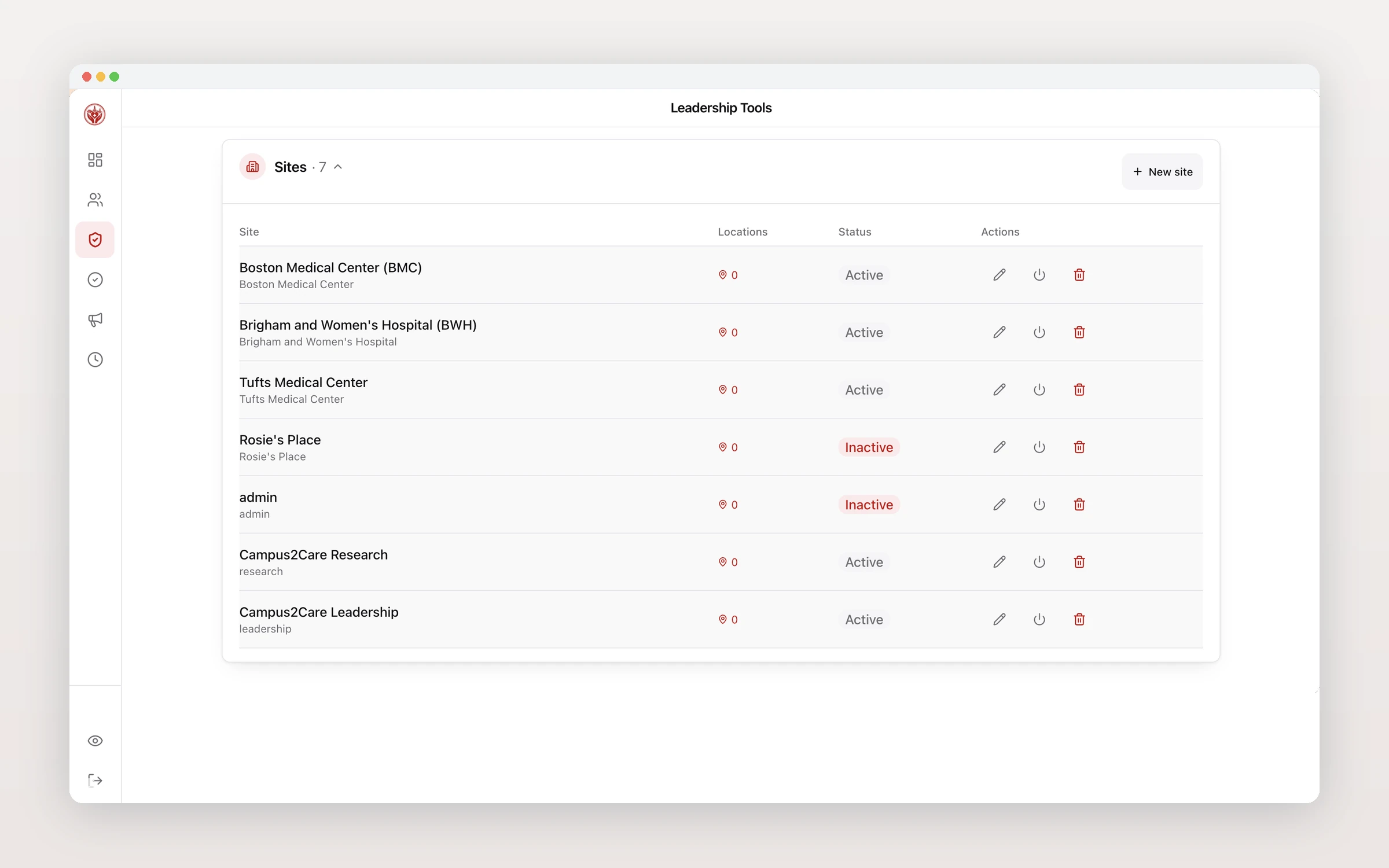The image size is (1389, 868).
Task: Click Active status for Tufts Medical Center
Action: click(x=864, y=390)
